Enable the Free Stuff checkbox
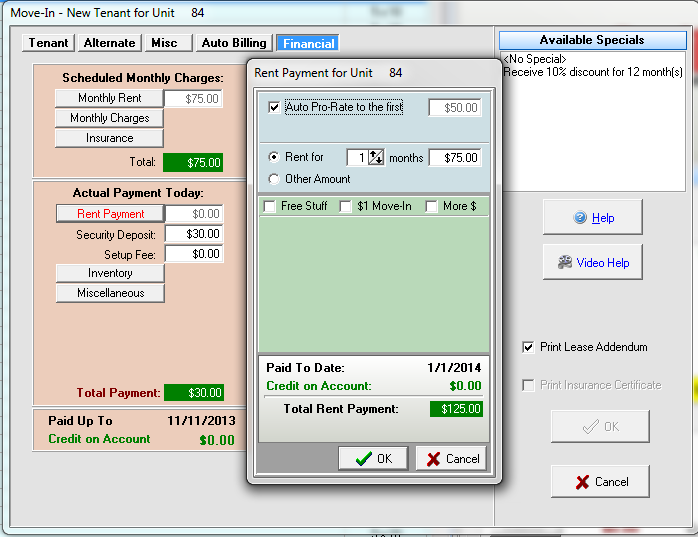Screen dimensions: 698x537 pyautogui.click(x=270, y=207)
